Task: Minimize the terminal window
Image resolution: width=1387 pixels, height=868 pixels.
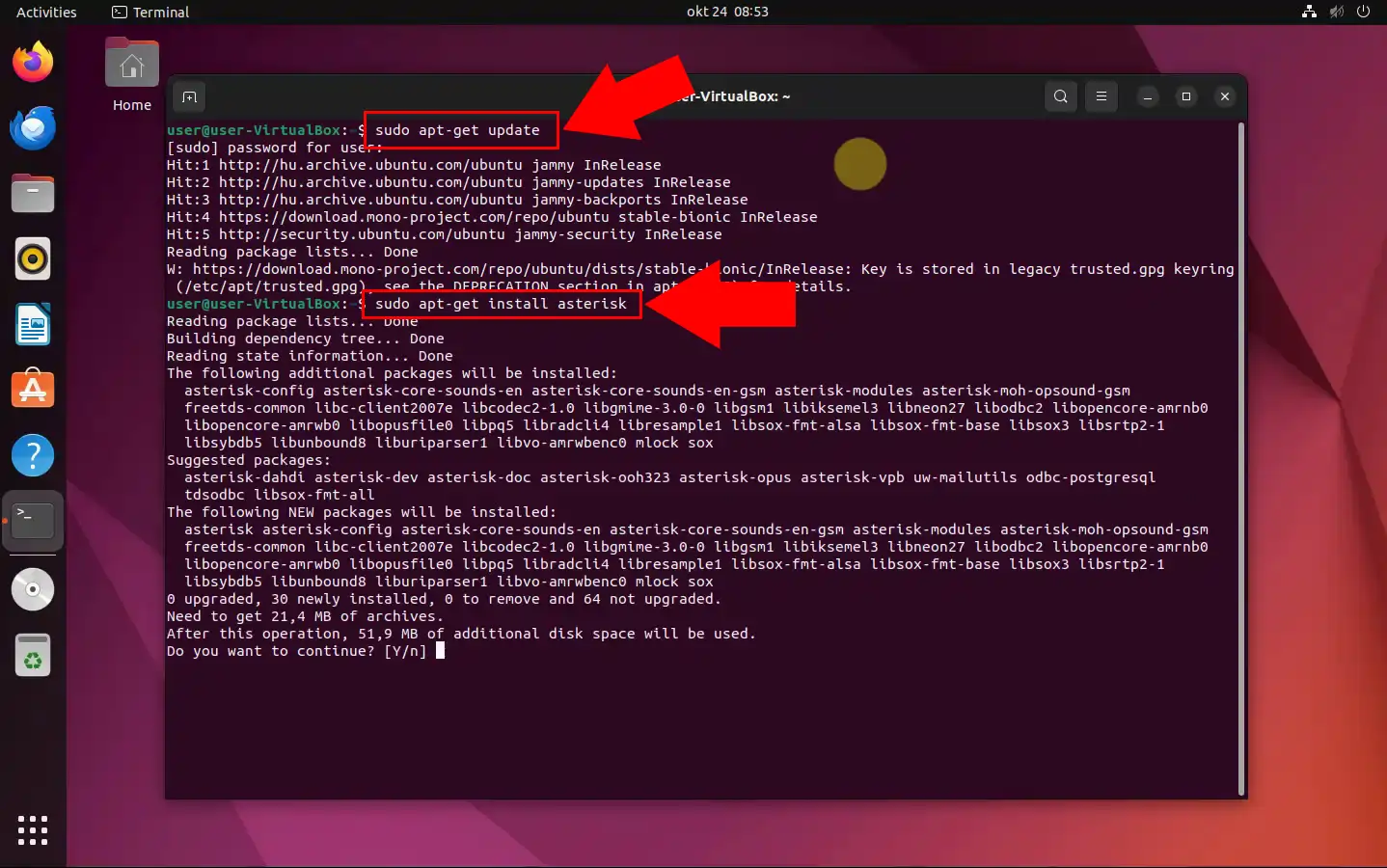Action: tap(1148, 96)
